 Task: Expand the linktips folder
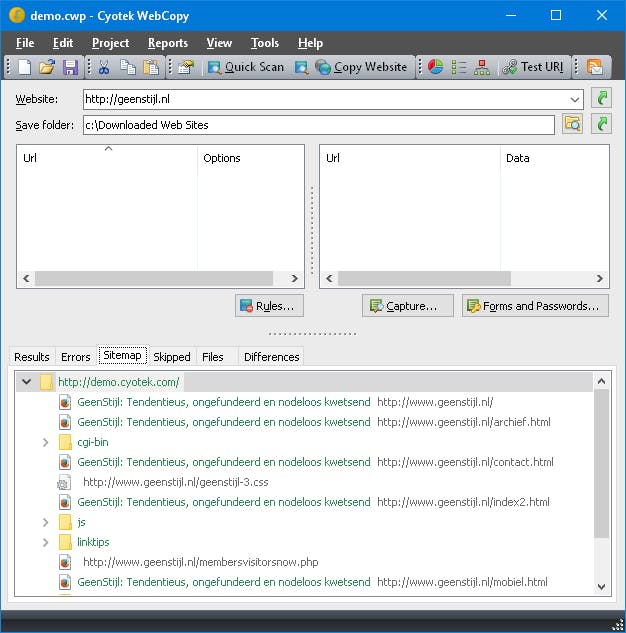46,542
